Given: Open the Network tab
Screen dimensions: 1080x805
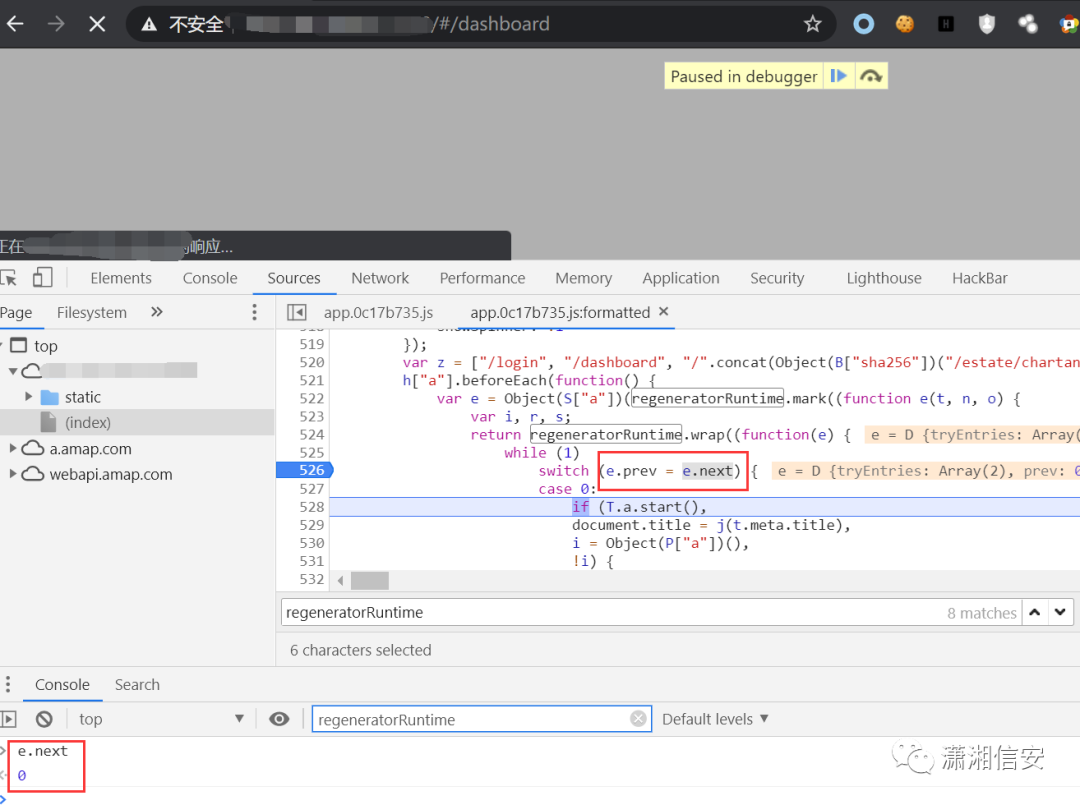Looking at the screenshot, I should pos(380,278).
